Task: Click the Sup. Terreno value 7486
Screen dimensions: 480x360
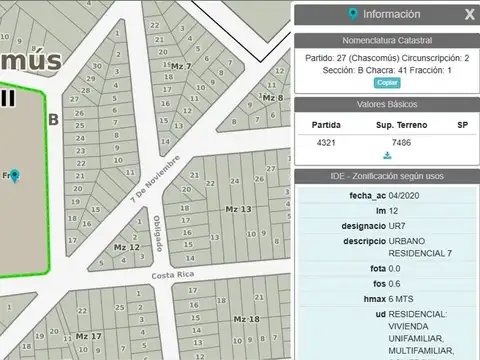Action: pyautogui.click(x=401, y=143)
